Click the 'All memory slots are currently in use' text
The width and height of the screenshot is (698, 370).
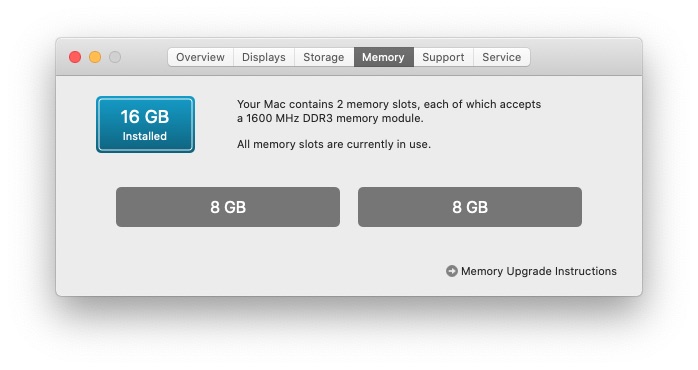point(334,144)
